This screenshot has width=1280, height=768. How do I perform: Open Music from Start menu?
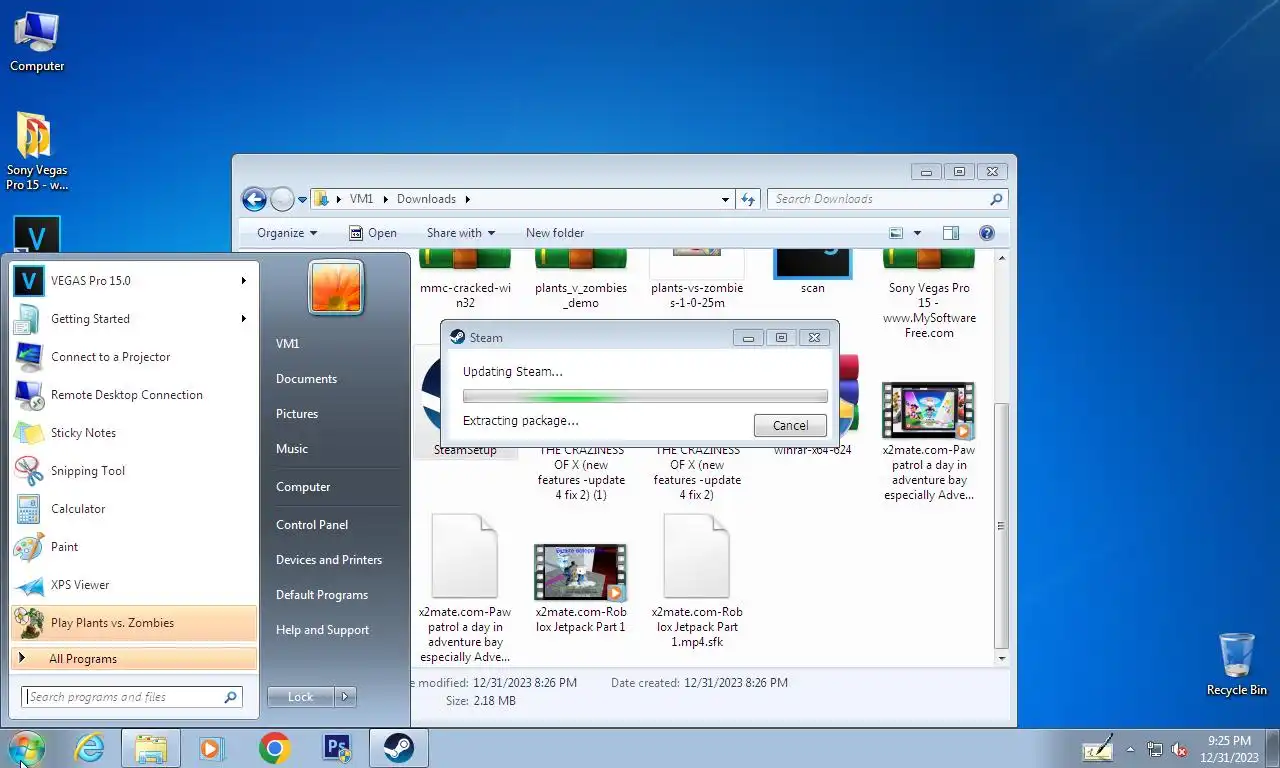click(x=292, y=449)
